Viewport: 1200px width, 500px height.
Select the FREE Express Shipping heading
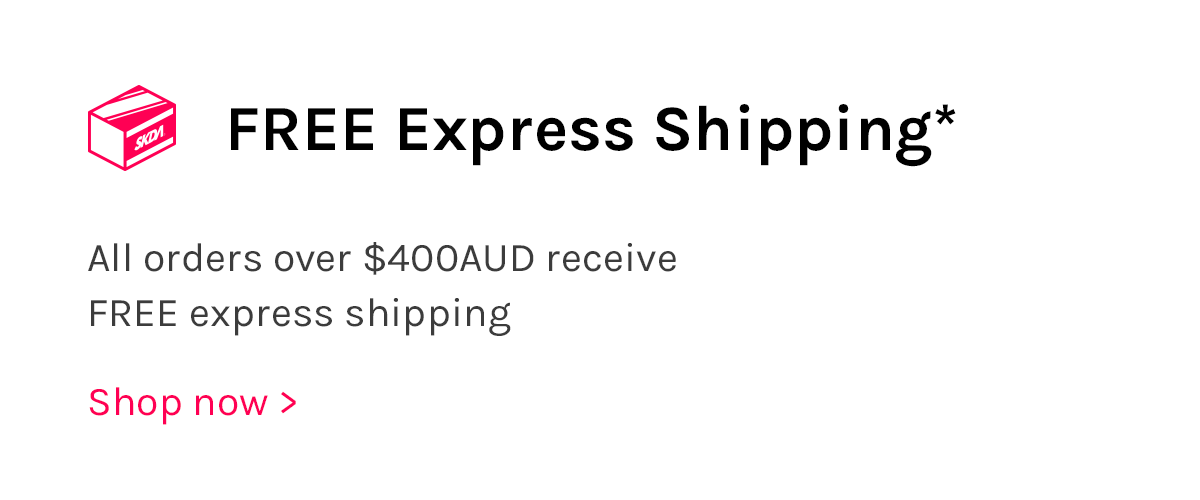[x=590, y=130]
